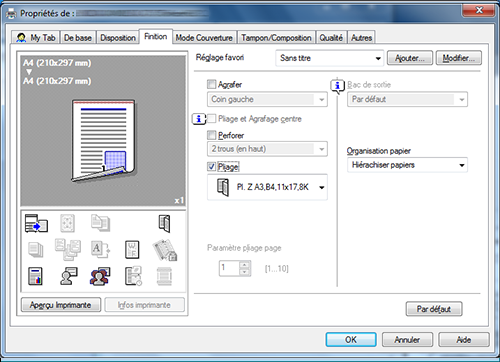Click the My Tab user icon
Viewport: 500px width, 362px height.
tap(21, 38)
